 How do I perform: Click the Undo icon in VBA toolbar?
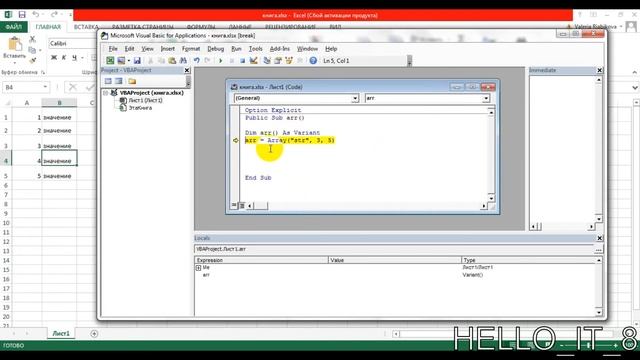click(x=196, y=60)
